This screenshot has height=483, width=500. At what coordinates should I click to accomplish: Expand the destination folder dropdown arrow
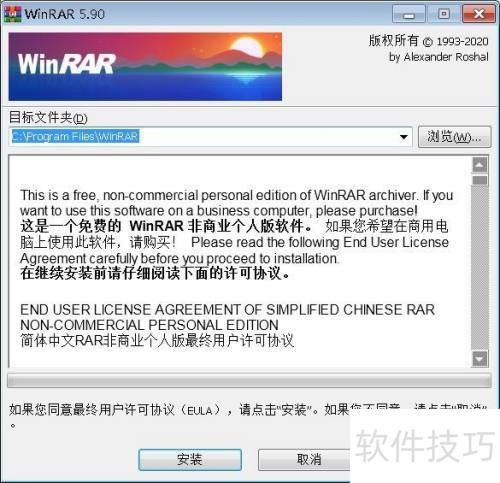tap(404, 137)
